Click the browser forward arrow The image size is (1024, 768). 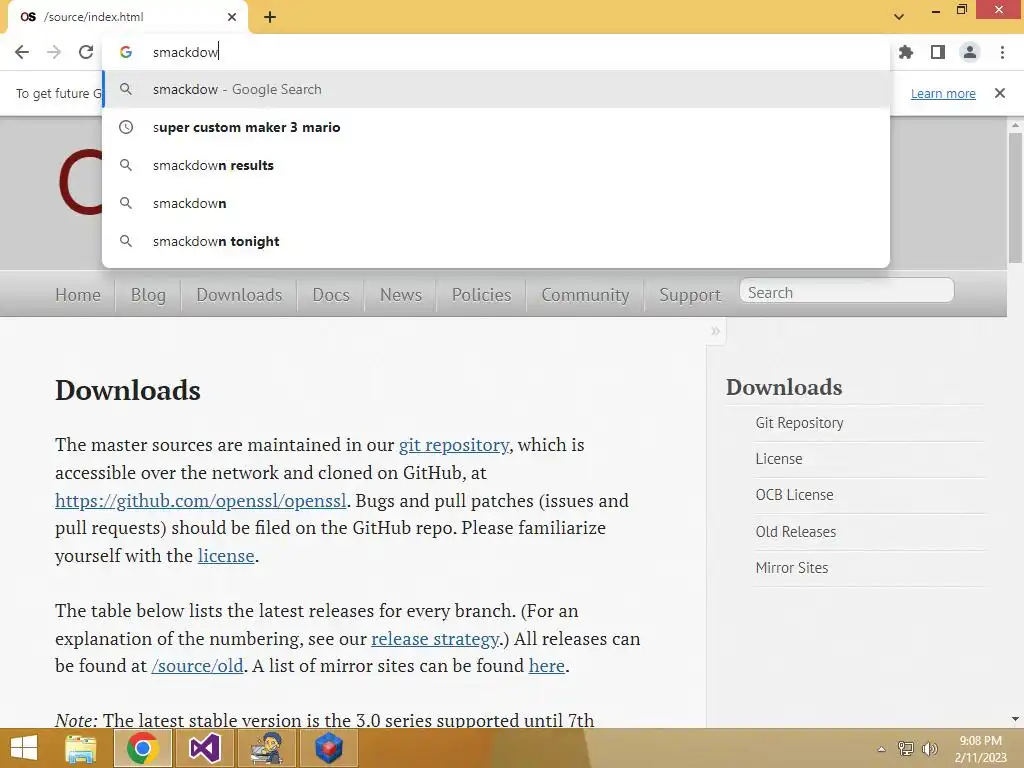54,52
